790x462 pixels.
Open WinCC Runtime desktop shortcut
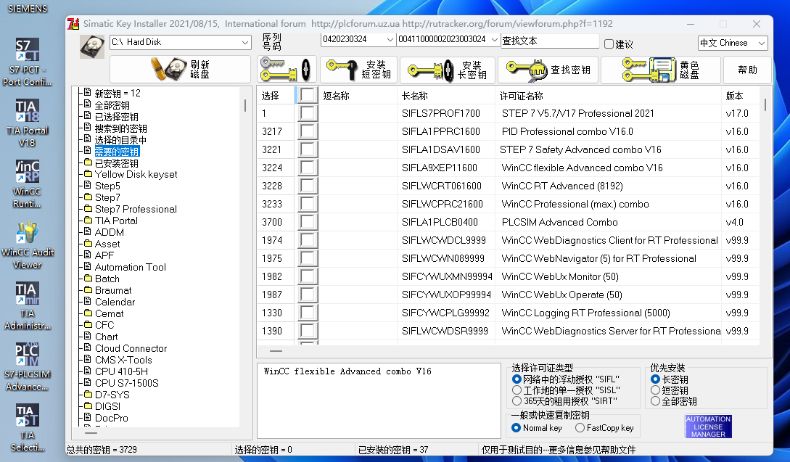[27, 184]
